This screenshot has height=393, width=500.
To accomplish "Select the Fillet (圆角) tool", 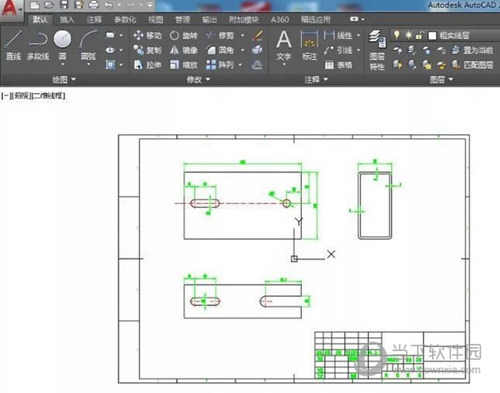I will click(220, 50).
